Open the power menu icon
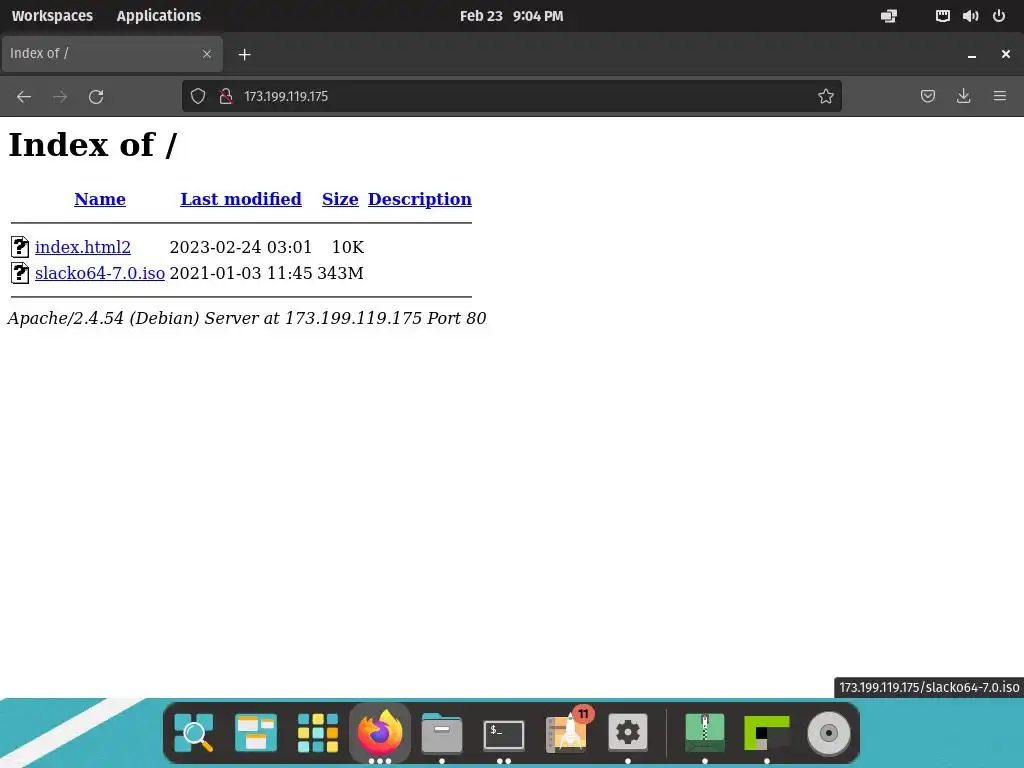1024x768 pixels. (999, 16)
